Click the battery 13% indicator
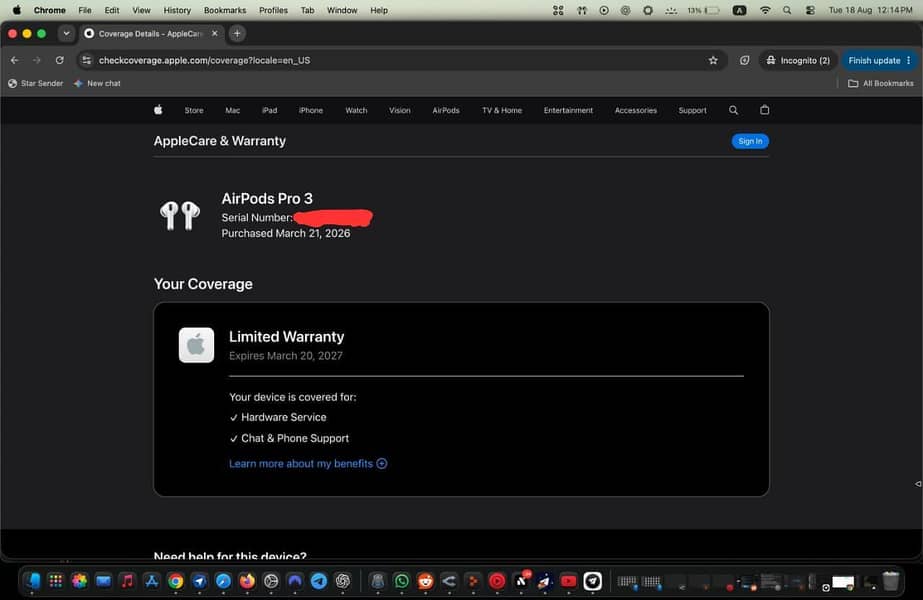This screenshot has width=923, height=600. pyautogui.click(x=703, y=10)
